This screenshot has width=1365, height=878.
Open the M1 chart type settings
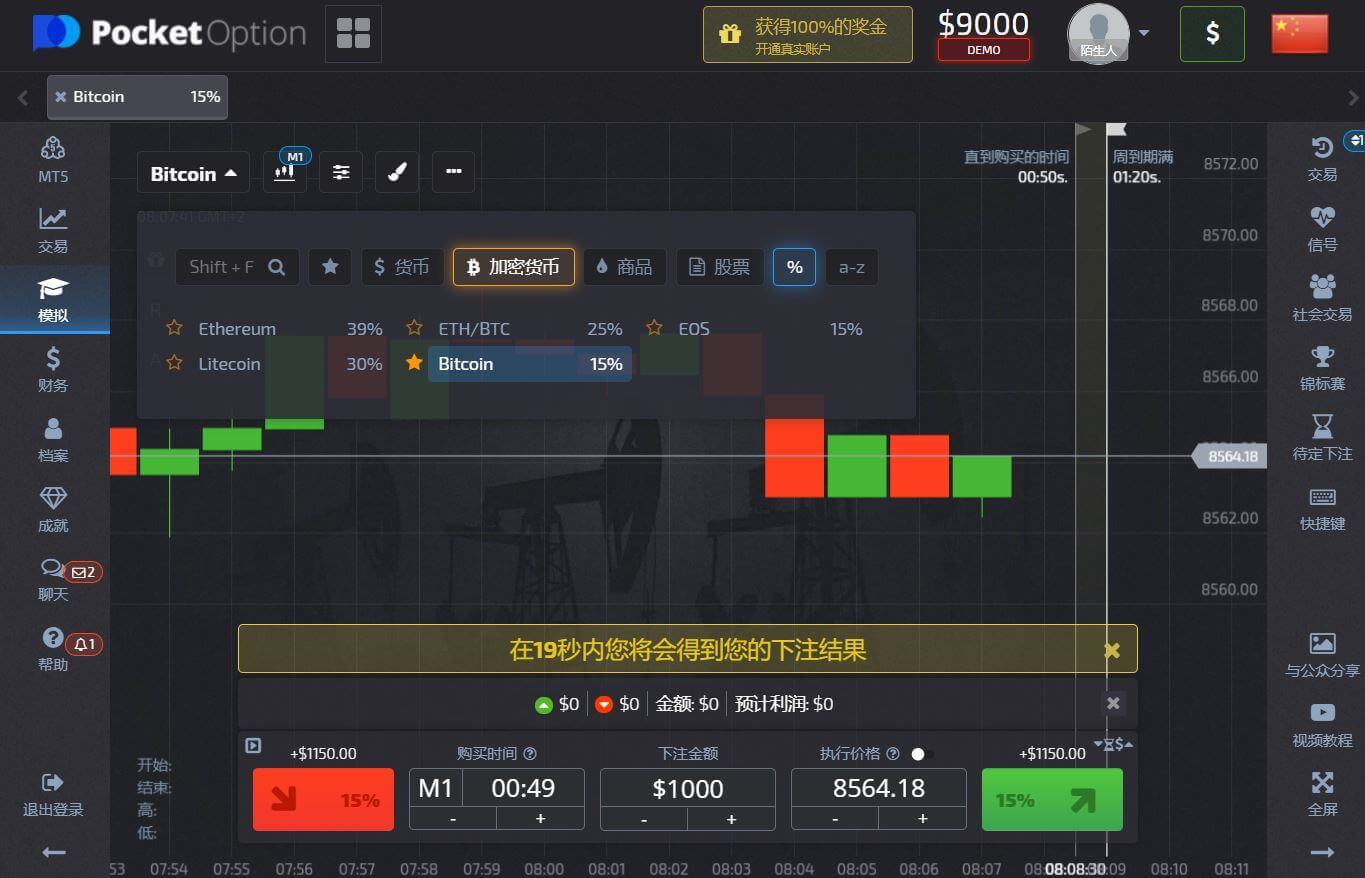click(285, 172)
